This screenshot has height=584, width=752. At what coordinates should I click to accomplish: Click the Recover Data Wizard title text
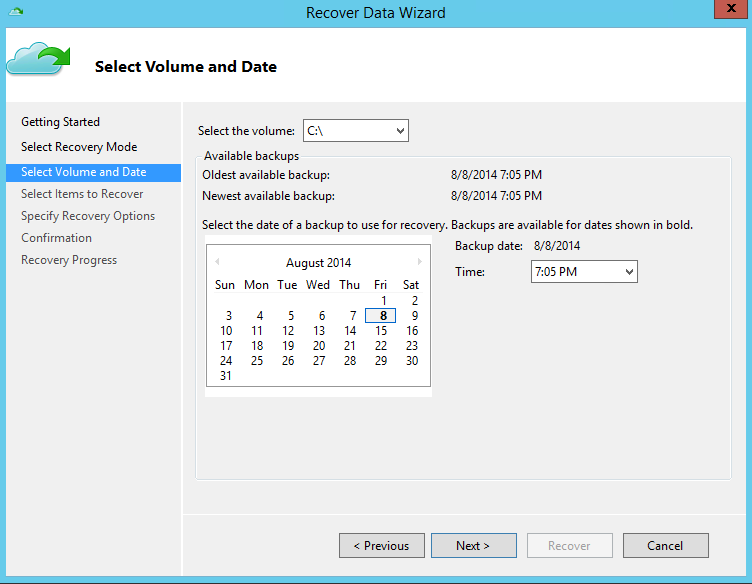376,12
